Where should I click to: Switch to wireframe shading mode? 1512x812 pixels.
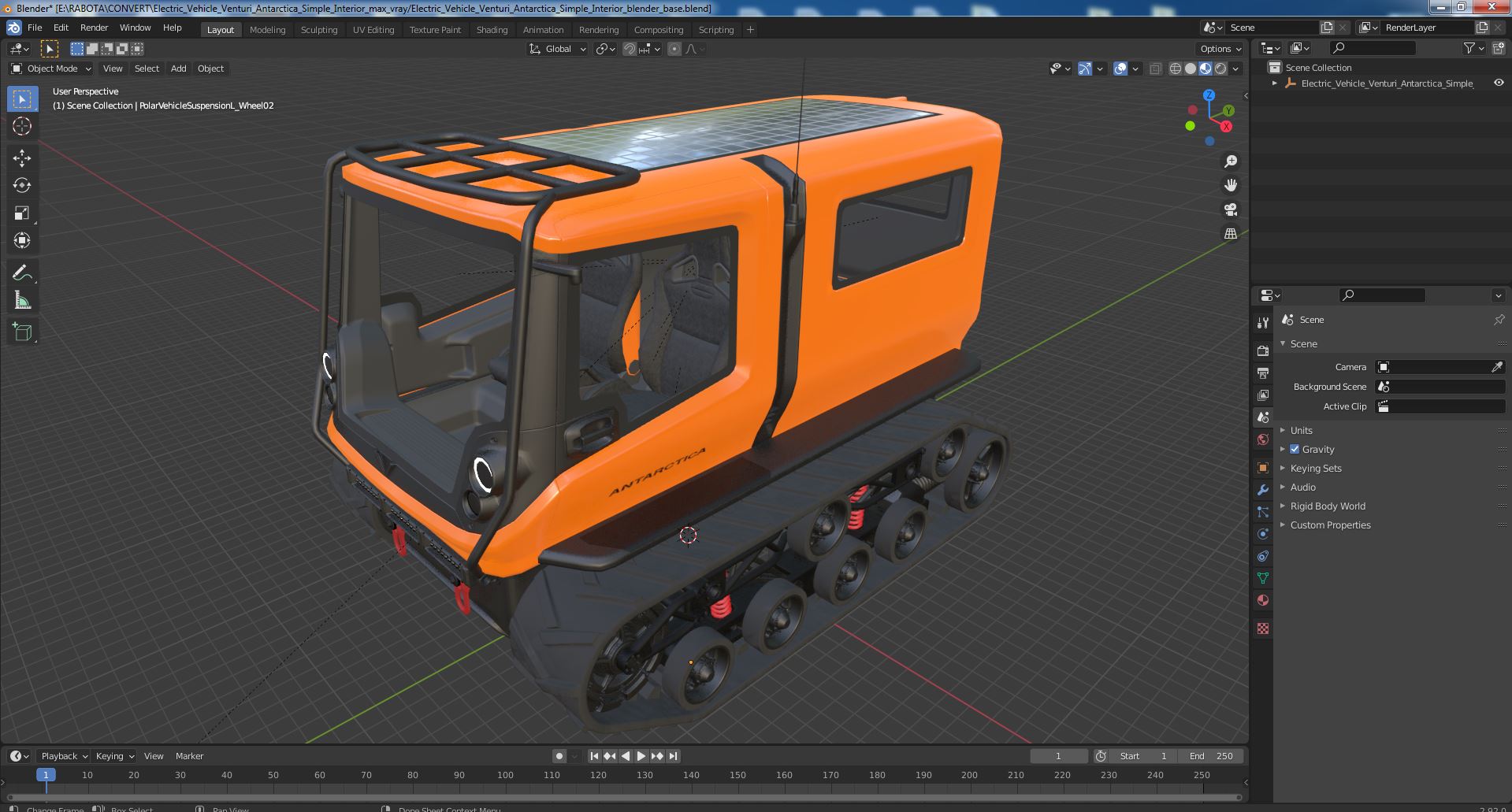pos(1176,69)
